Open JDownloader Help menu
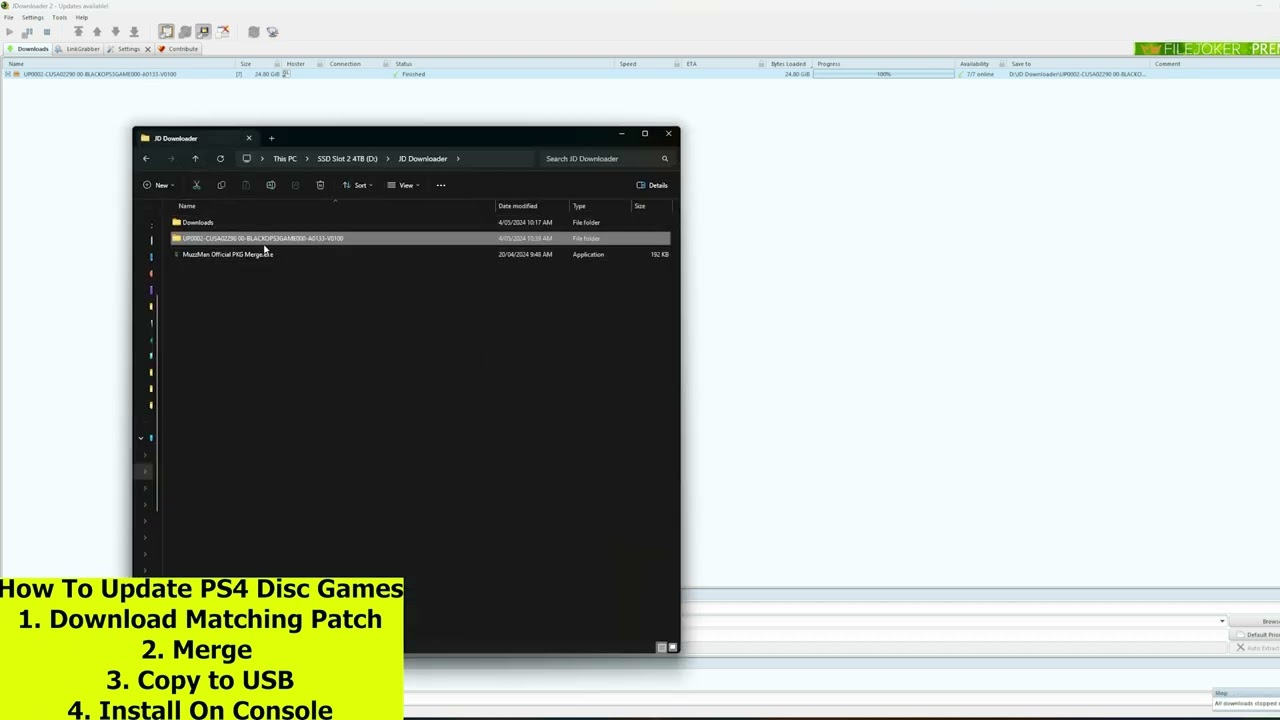Image resolution: width=1280 pixels, height=720 pixels. click(82, 17)
